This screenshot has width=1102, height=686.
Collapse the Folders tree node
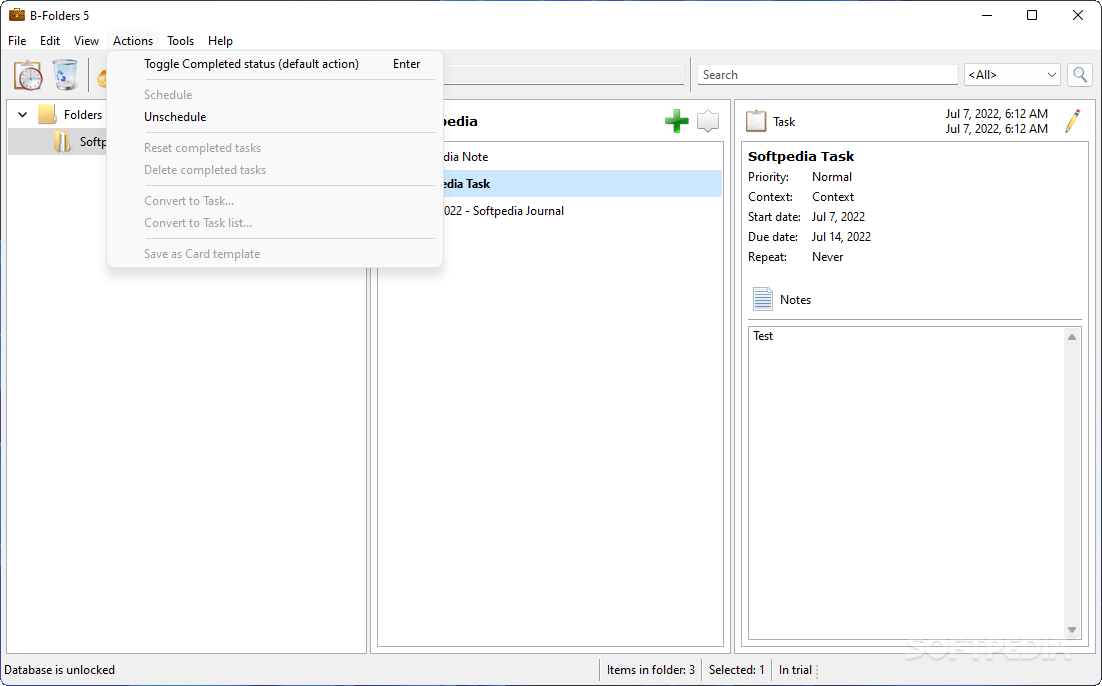click(22, 115)
